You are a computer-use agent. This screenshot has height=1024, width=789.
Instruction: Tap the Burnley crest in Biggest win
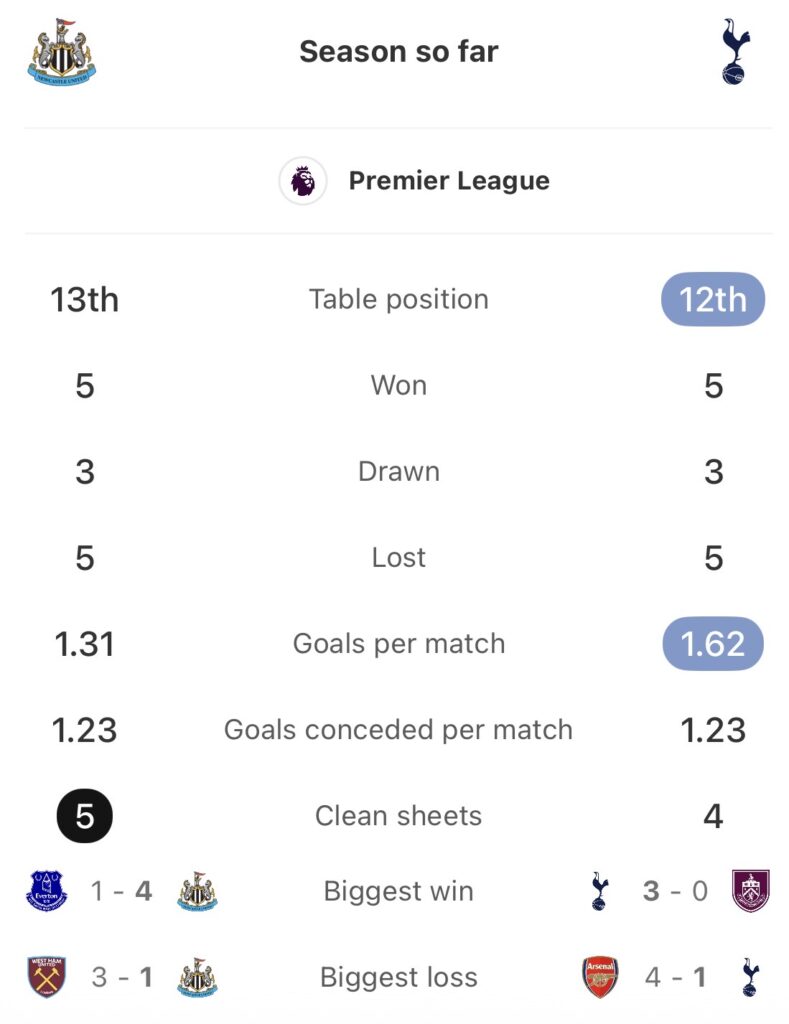tap(750, 891)
